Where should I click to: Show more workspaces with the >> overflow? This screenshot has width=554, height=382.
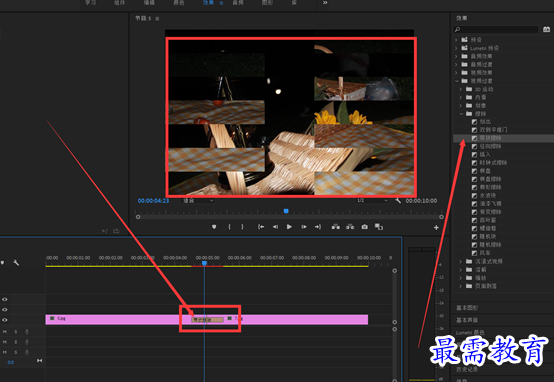click(x=325, y=2)
